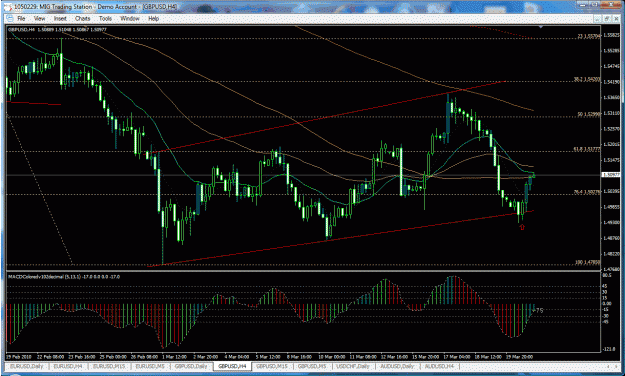Restore the inner chart window size
Screen dimensions: 625x376
coord(606,18)
